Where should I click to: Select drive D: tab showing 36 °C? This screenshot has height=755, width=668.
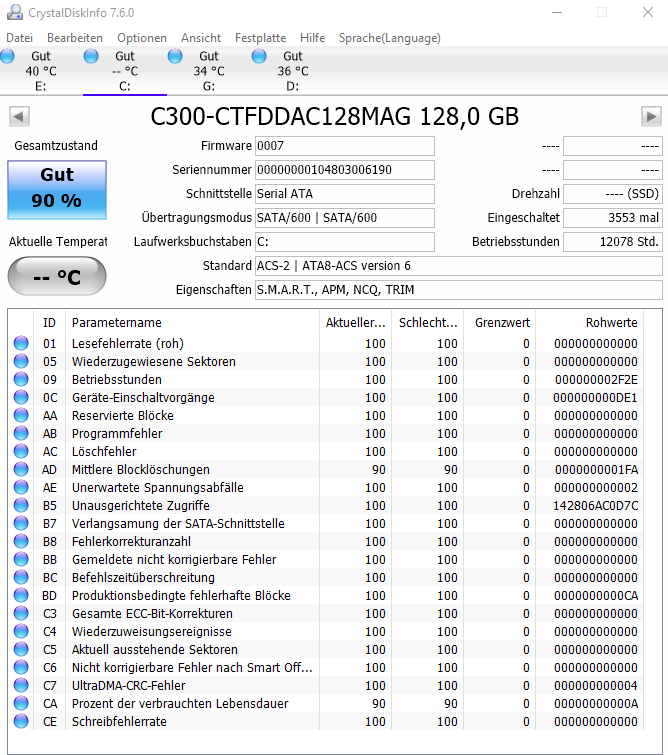tap(292, 71)
